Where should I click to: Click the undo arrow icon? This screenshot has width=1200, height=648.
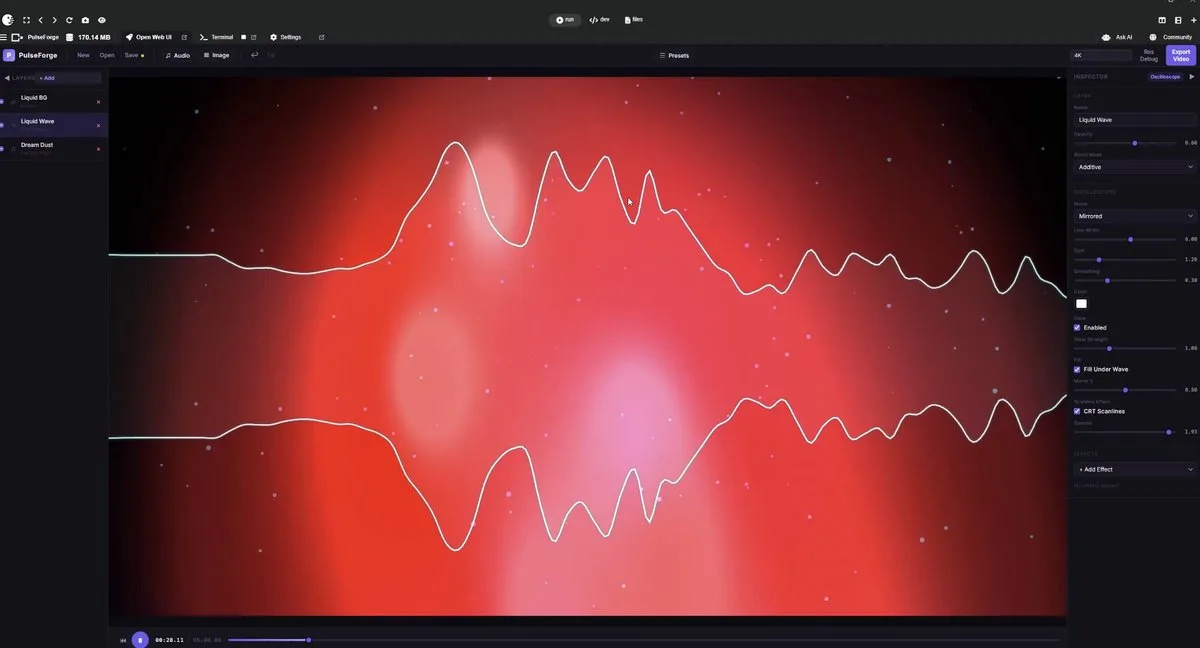(254, 55)
